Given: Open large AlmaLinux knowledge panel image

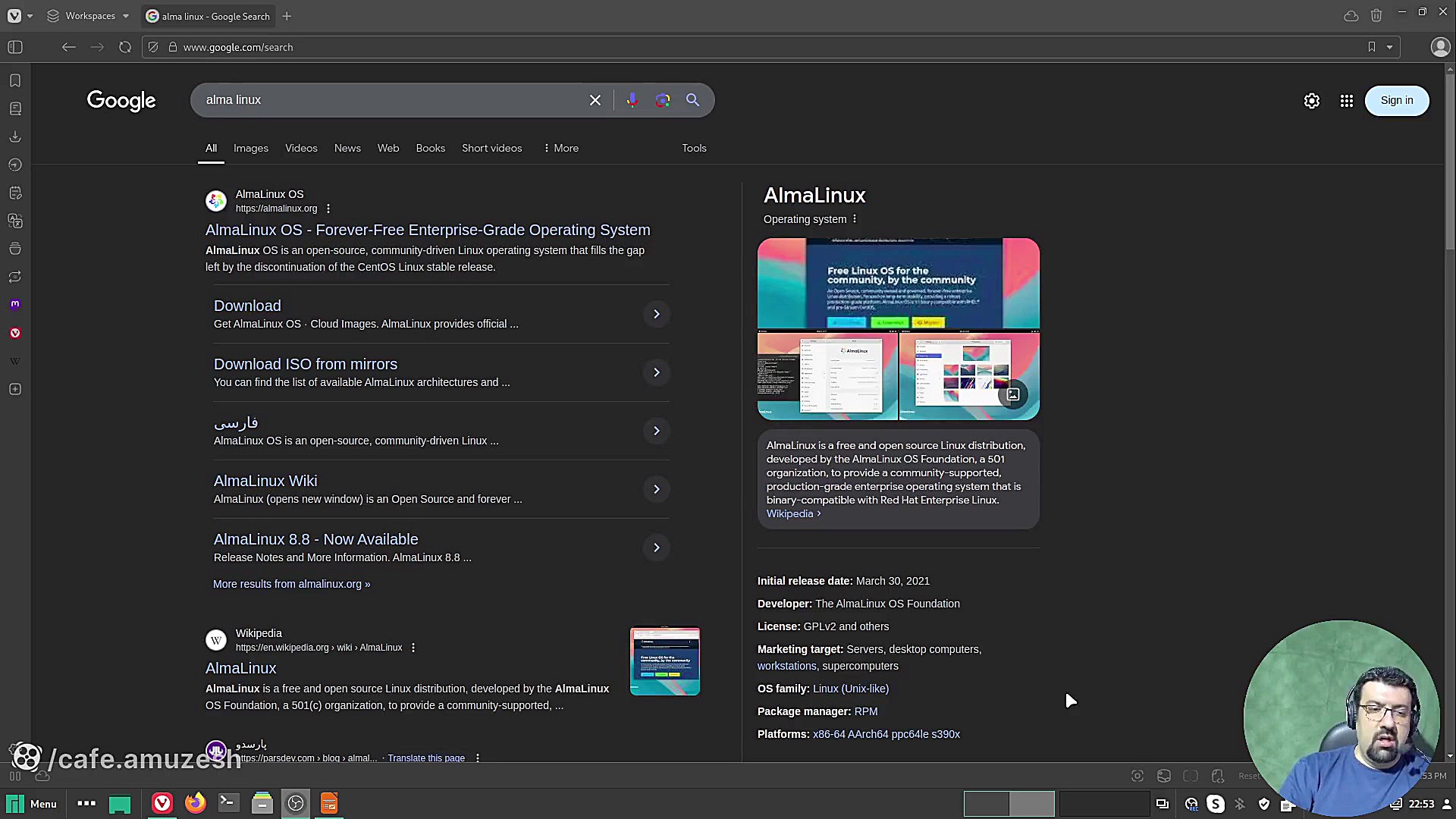Looking at the screenshot, I should [x=899, y=284].
